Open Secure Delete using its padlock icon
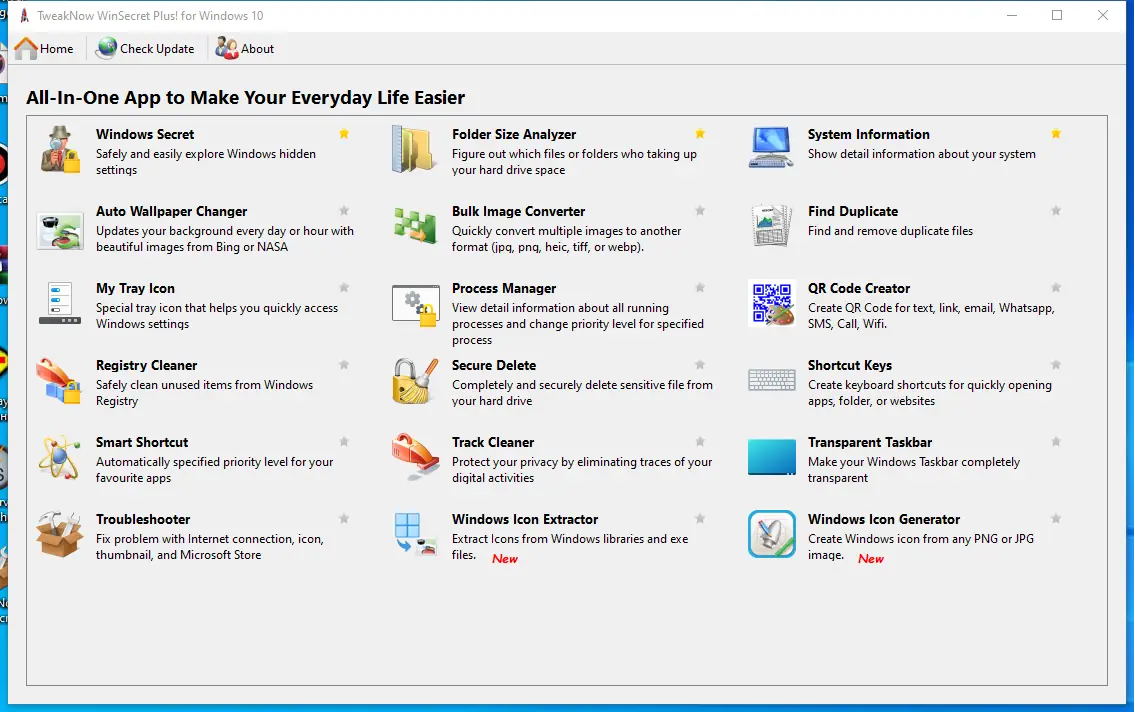The image size is (1134, 712). pyautogui.click(x=414, y=381)
